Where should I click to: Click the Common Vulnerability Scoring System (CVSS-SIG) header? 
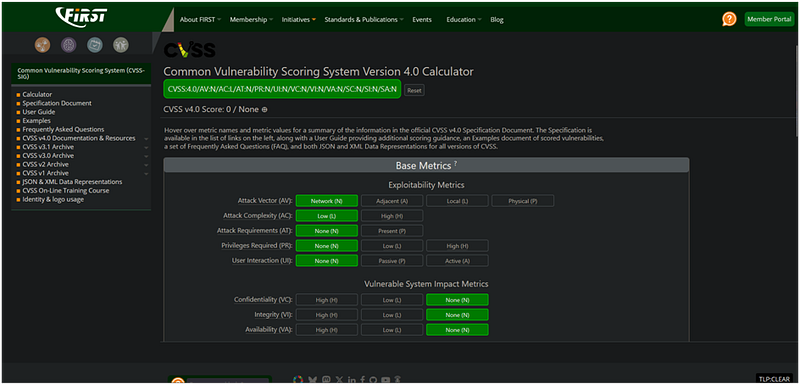(81, 73)
